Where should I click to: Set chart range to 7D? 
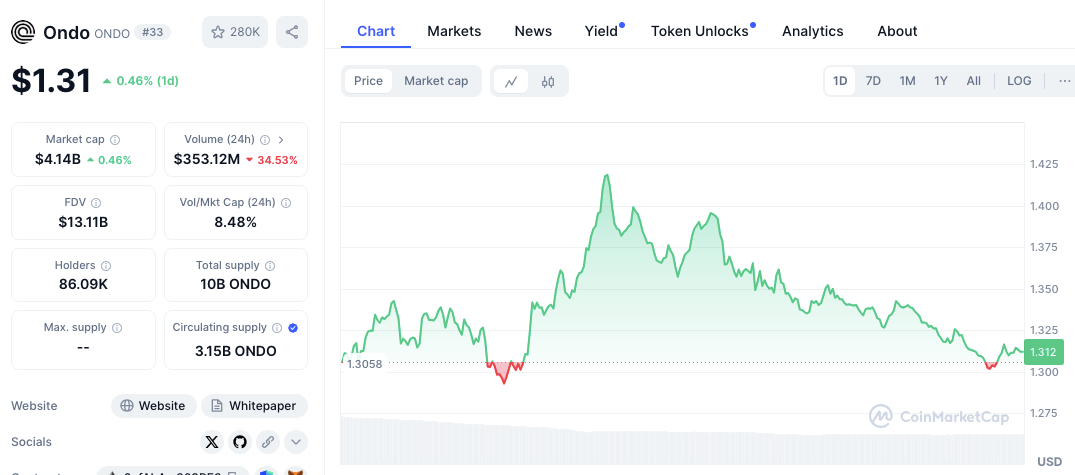(x=873, y=81)
